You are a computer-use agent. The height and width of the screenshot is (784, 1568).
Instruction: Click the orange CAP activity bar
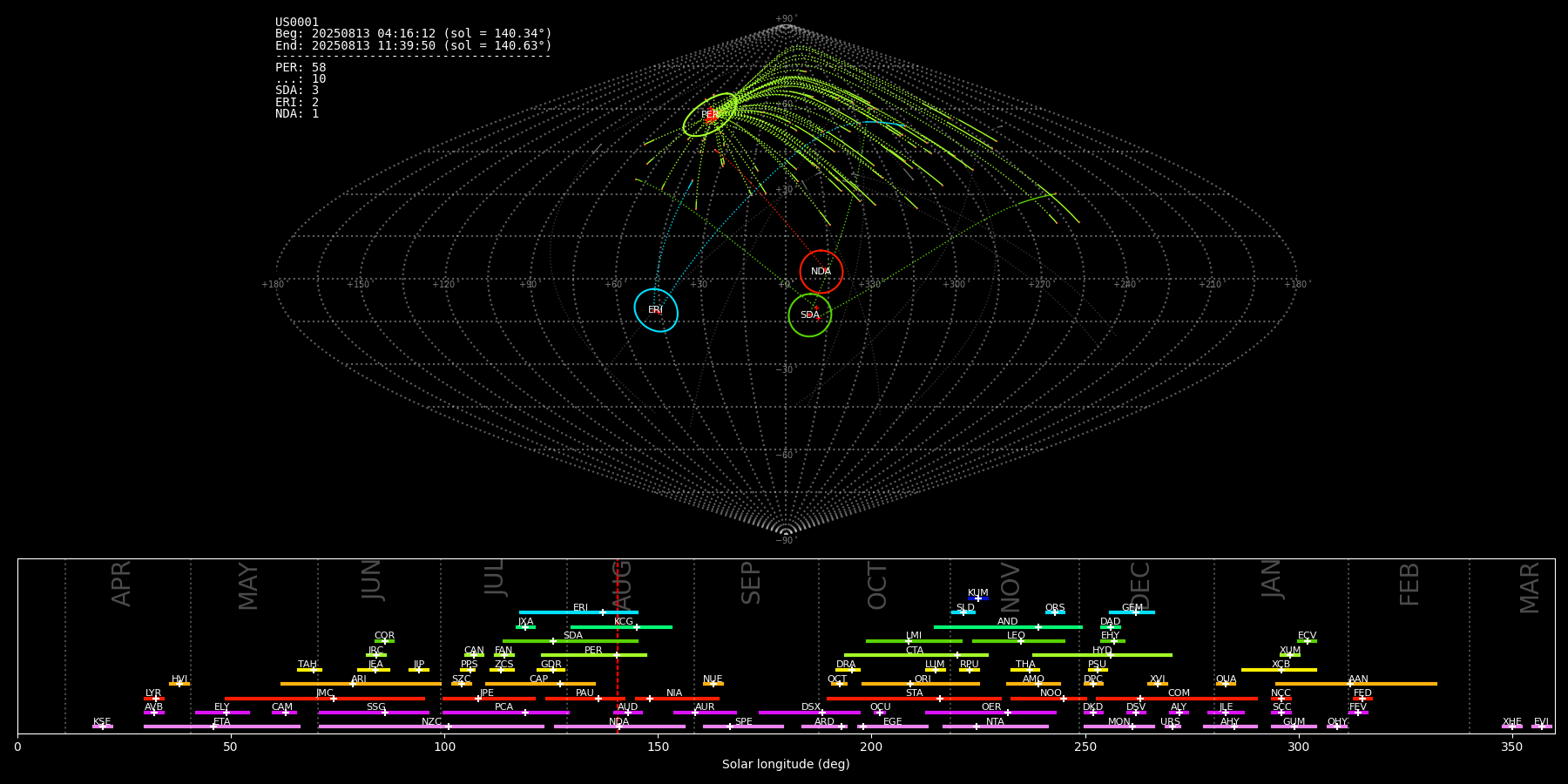(540, 684)
